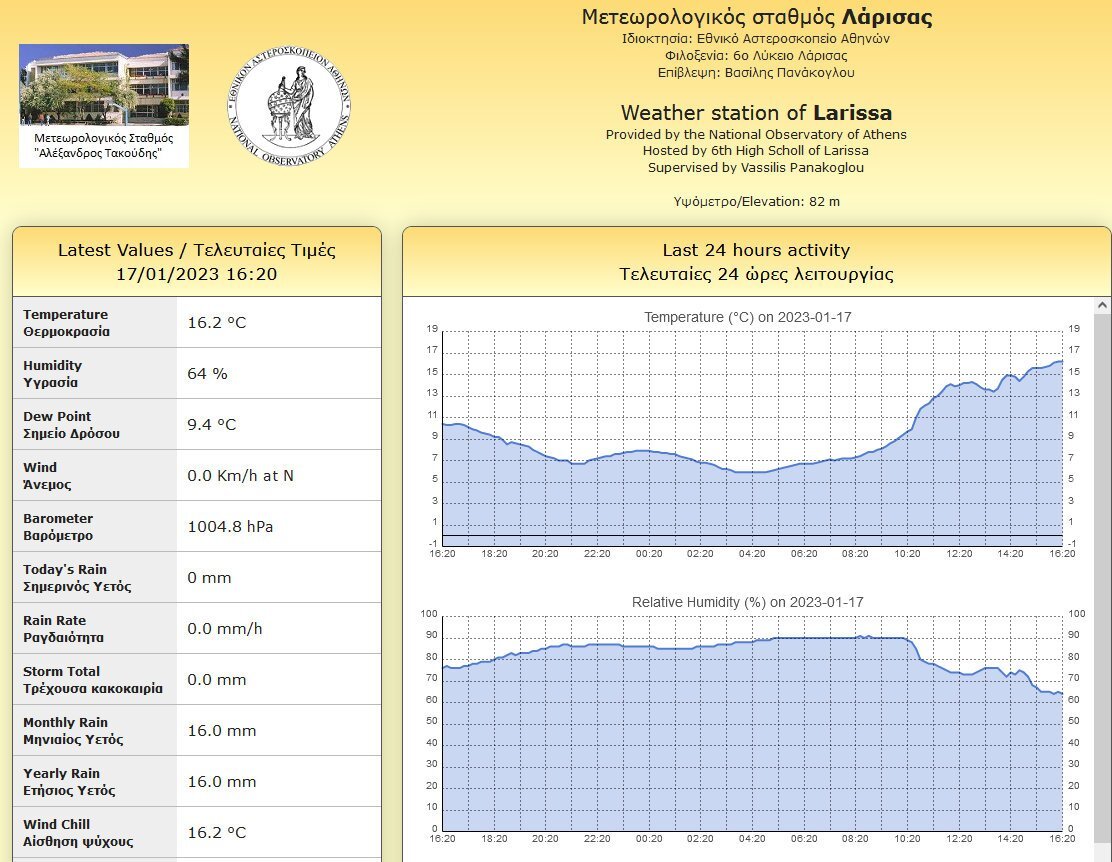Viewport: 1112px width, 862px height.
Task: Click Επίβλεψη: Βασίλης Πανάκογλου line
Action: click(x=756, y=72)
